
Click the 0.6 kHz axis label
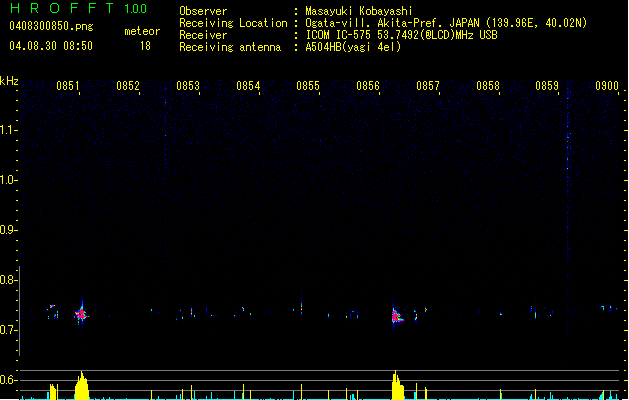coord(8,380)
